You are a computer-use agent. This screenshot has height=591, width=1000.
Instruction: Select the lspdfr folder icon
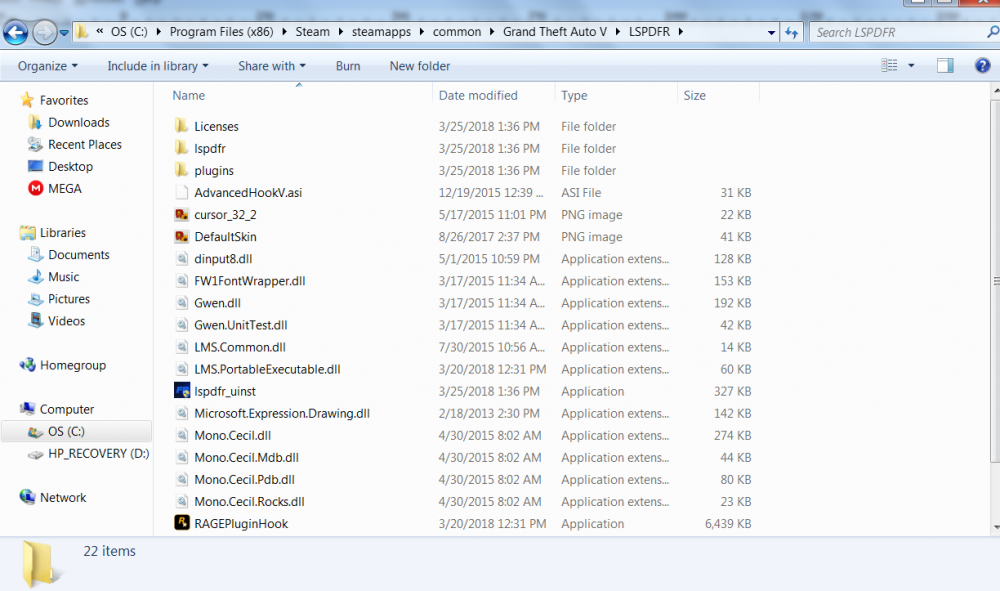coord(182,148)
